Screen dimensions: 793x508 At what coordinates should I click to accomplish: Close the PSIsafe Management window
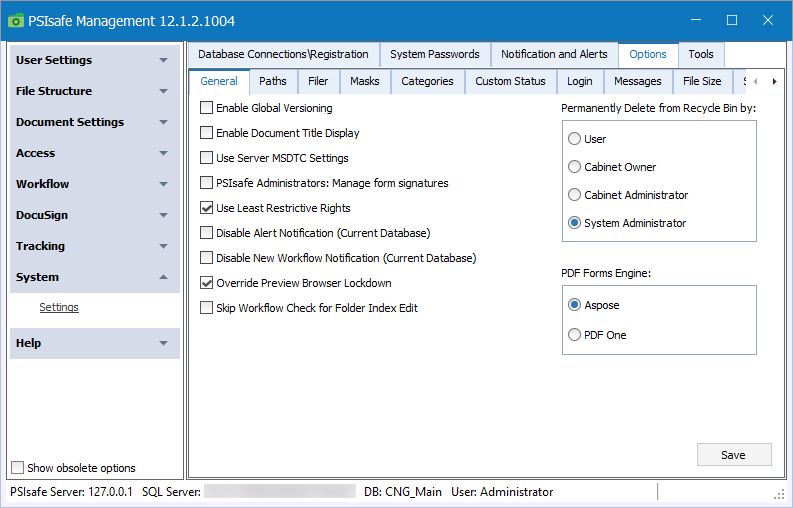pyautogui.click(x=768, y=20)
